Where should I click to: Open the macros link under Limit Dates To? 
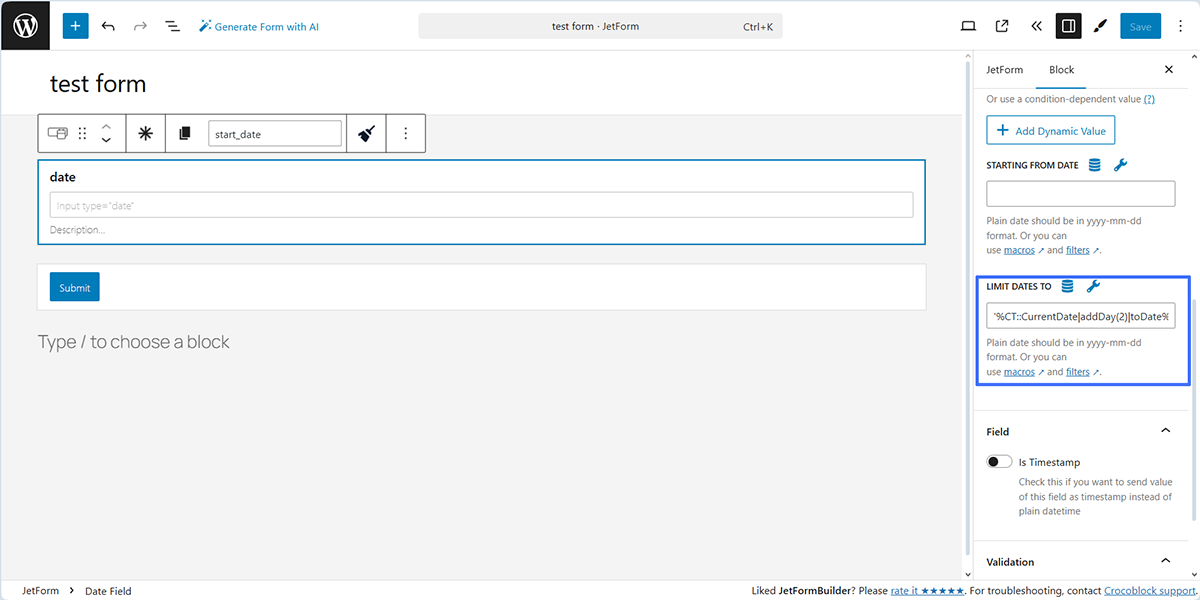pos(1019,372)
